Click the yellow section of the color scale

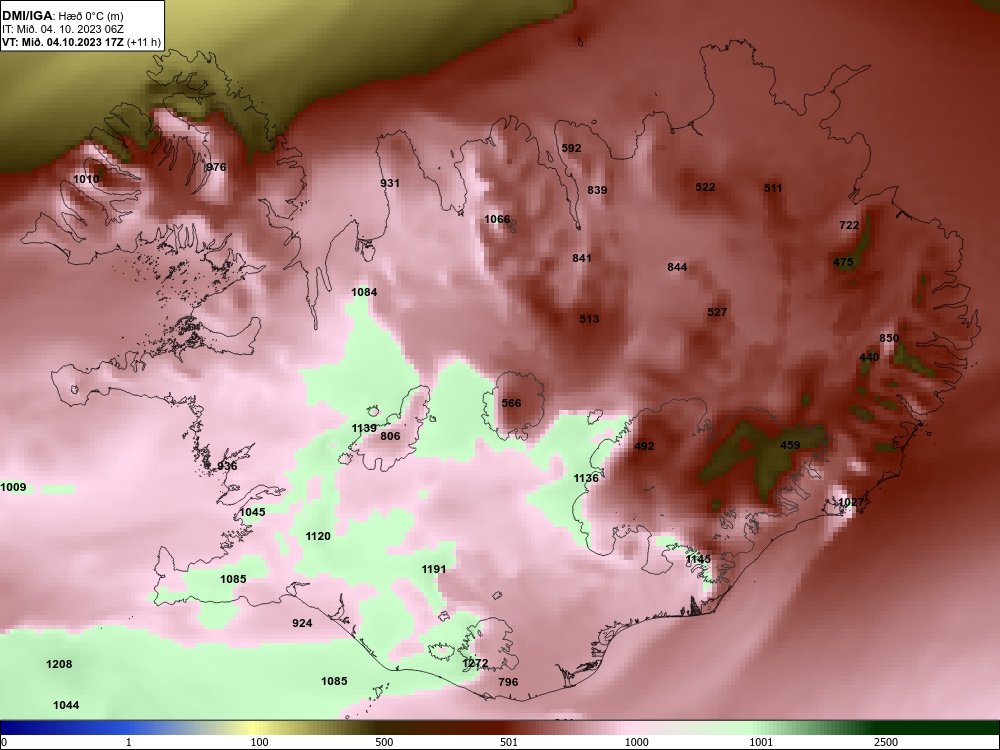[255, 728]
